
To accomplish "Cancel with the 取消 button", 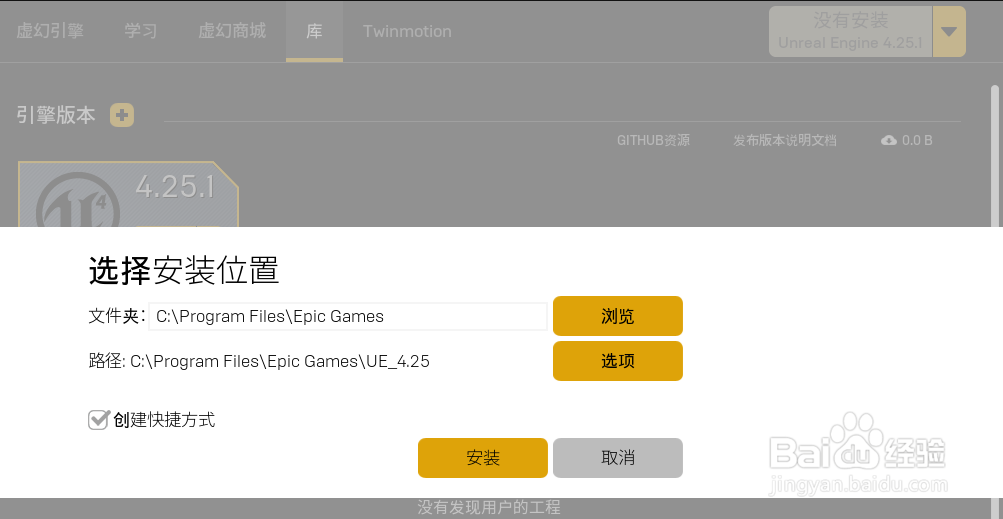I will pyautogui.click(x=617, y=458).
